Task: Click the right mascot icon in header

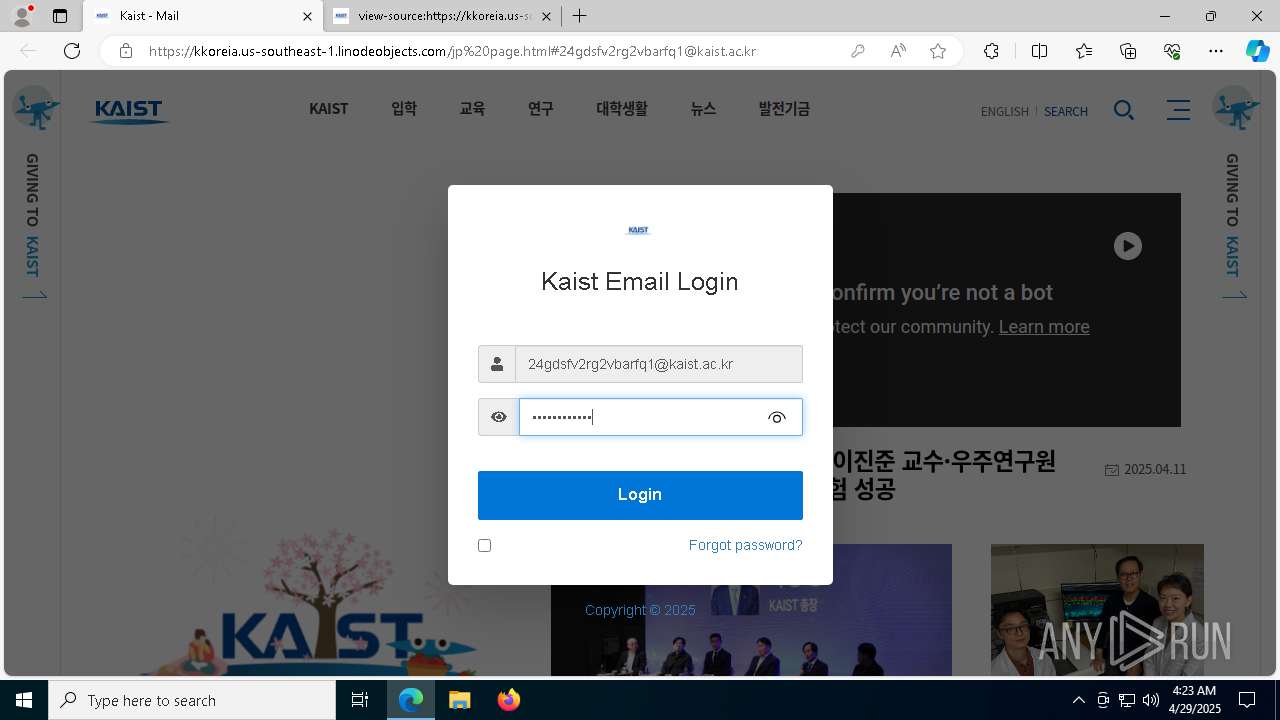Action: click(1236, 108)
